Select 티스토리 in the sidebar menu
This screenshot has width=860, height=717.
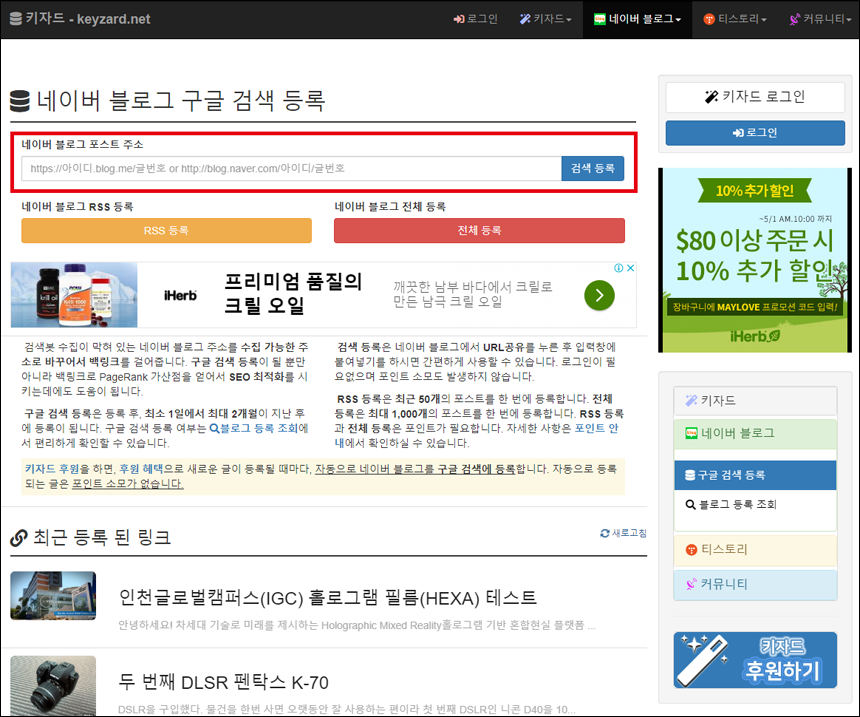point(755,549)
